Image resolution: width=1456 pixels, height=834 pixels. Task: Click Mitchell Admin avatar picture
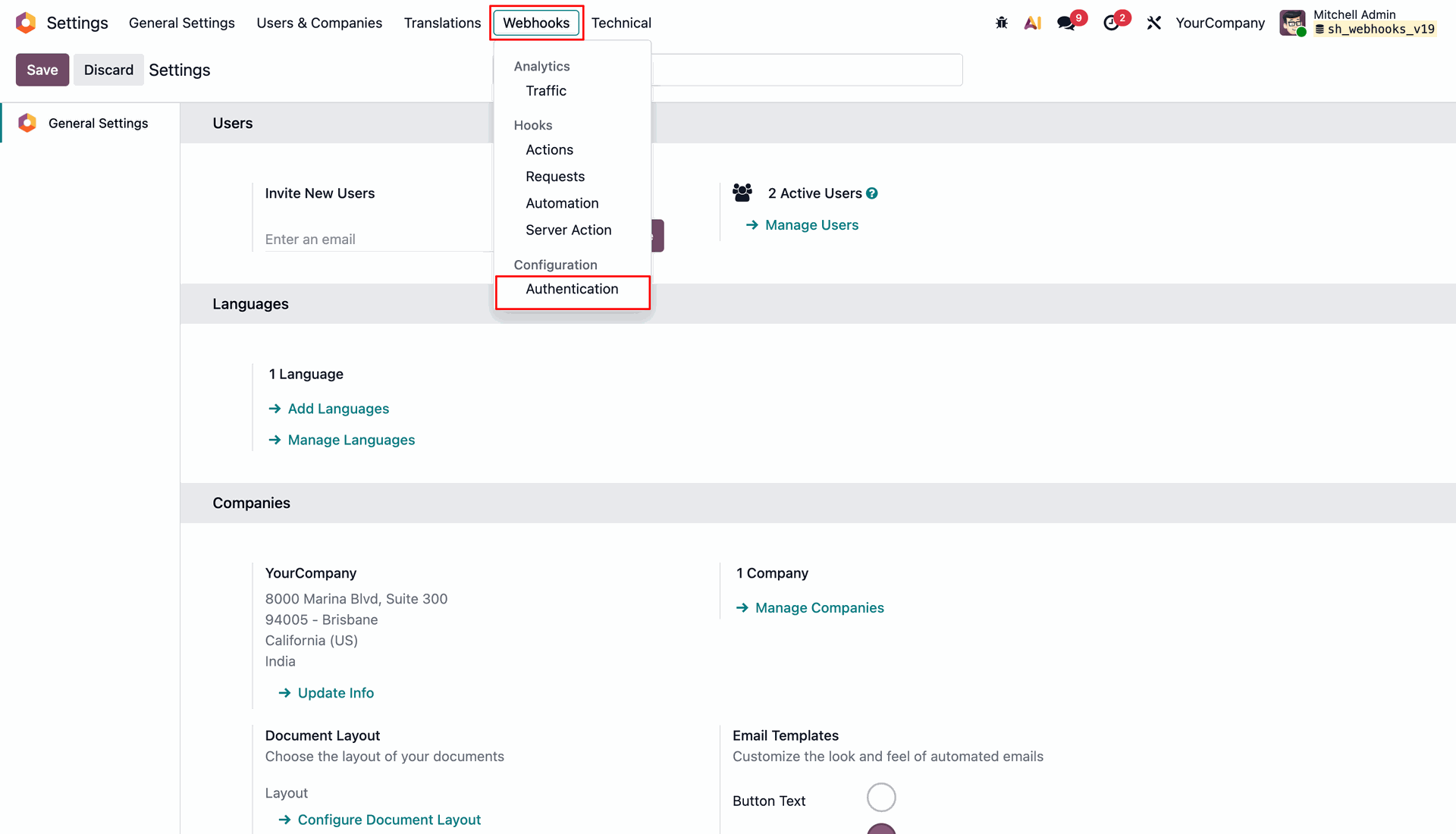tap(1293, 23)
